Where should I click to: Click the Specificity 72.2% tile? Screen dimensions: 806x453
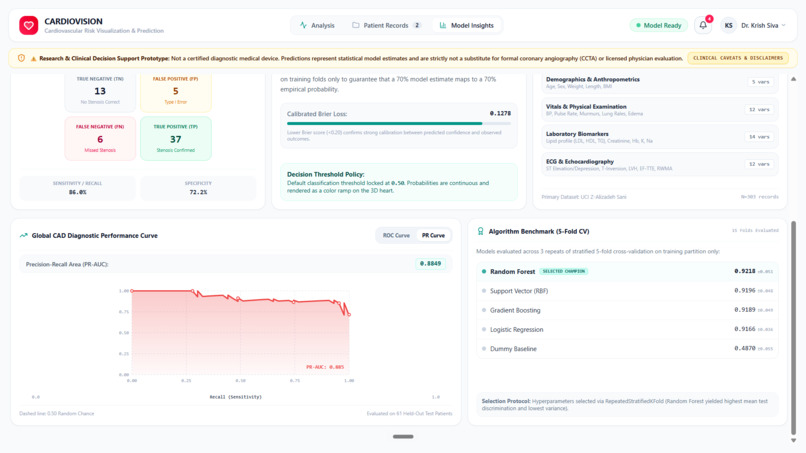point(198,188)
